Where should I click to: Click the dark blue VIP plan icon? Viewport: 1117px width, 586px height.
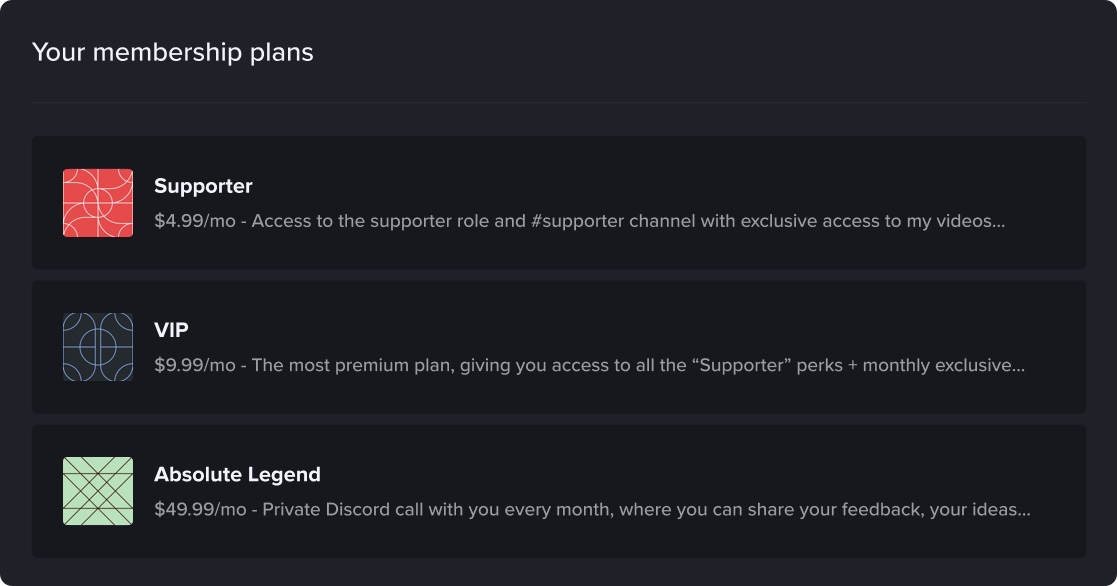click(98, 347)
